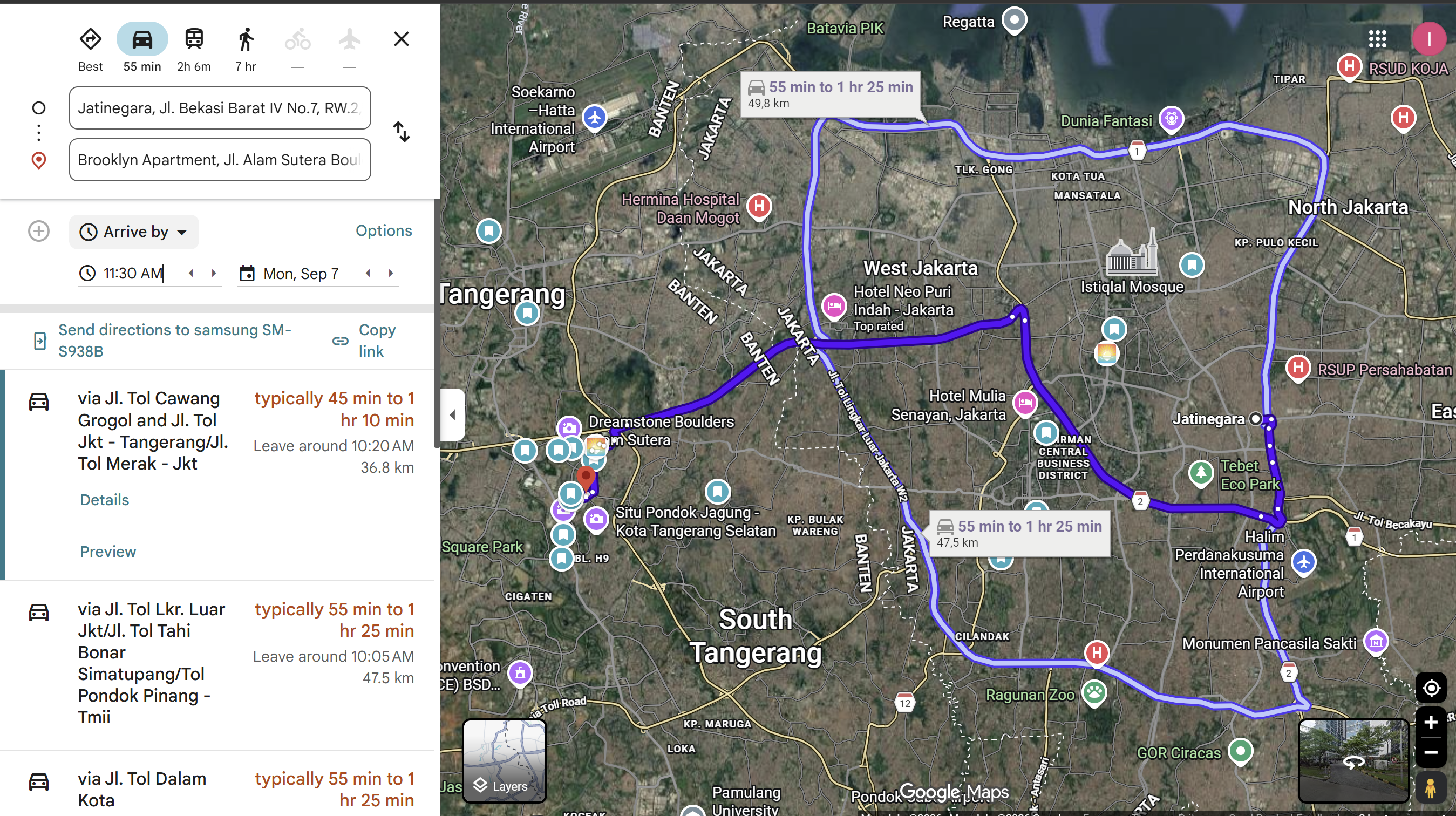The width and height of the screenshot is (1456, 816).
Task: Click Halim Perdanakusuma airport marker
Action: click(1303, 562)
